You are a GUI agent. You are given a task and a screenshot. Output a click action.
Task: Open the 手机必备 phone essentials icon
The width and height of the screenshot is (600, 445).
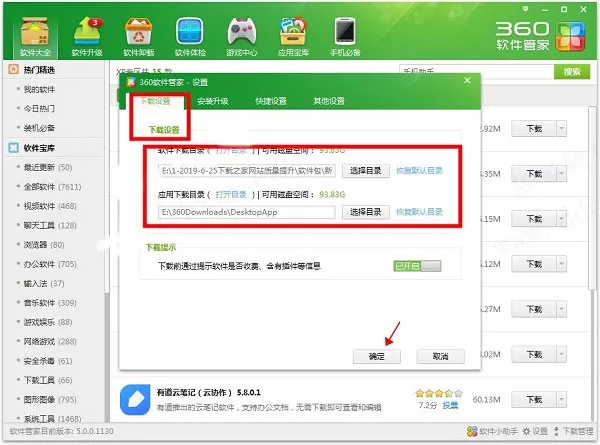click(x=345, y=37)
